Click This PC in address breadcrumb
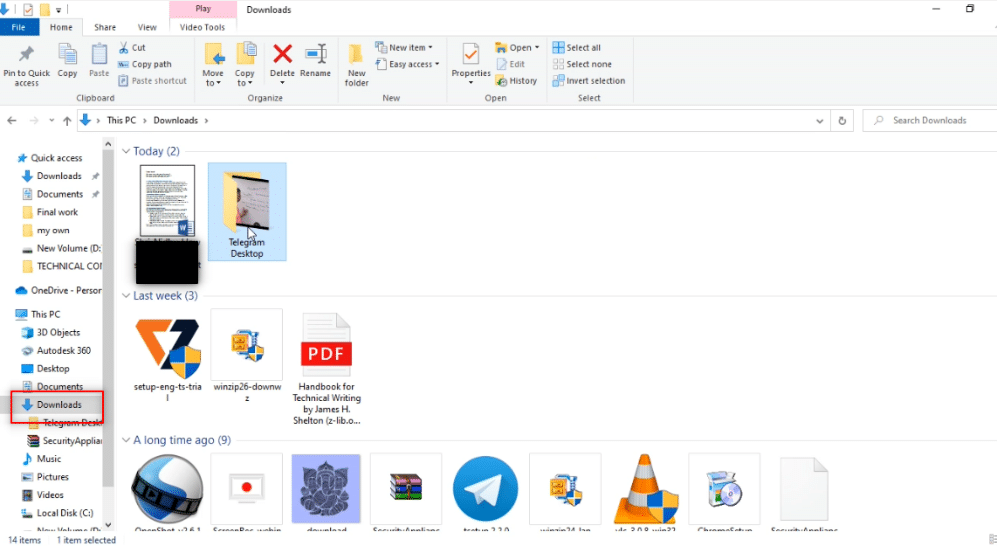 tap(121, 120)
